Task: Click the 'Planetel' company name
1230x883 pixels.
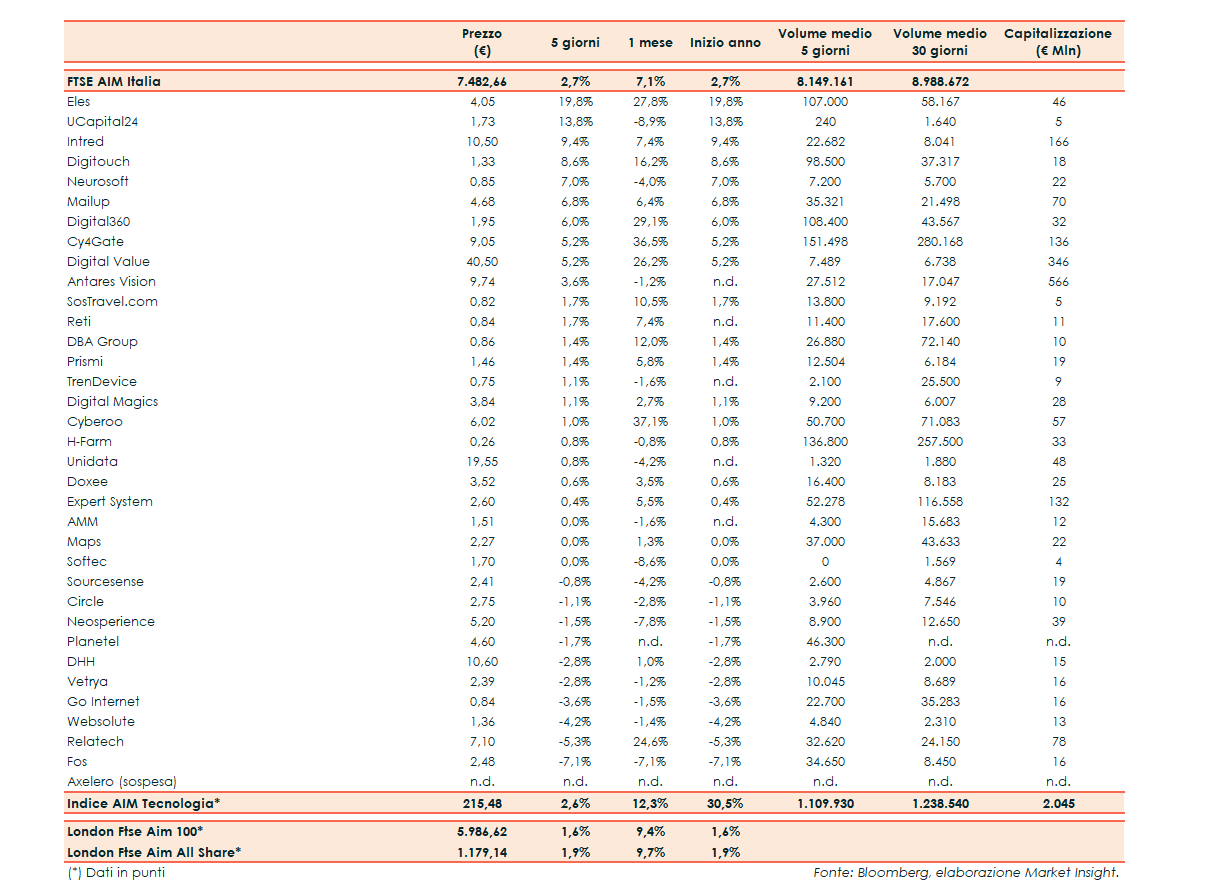Action: (x=93, y=642)
